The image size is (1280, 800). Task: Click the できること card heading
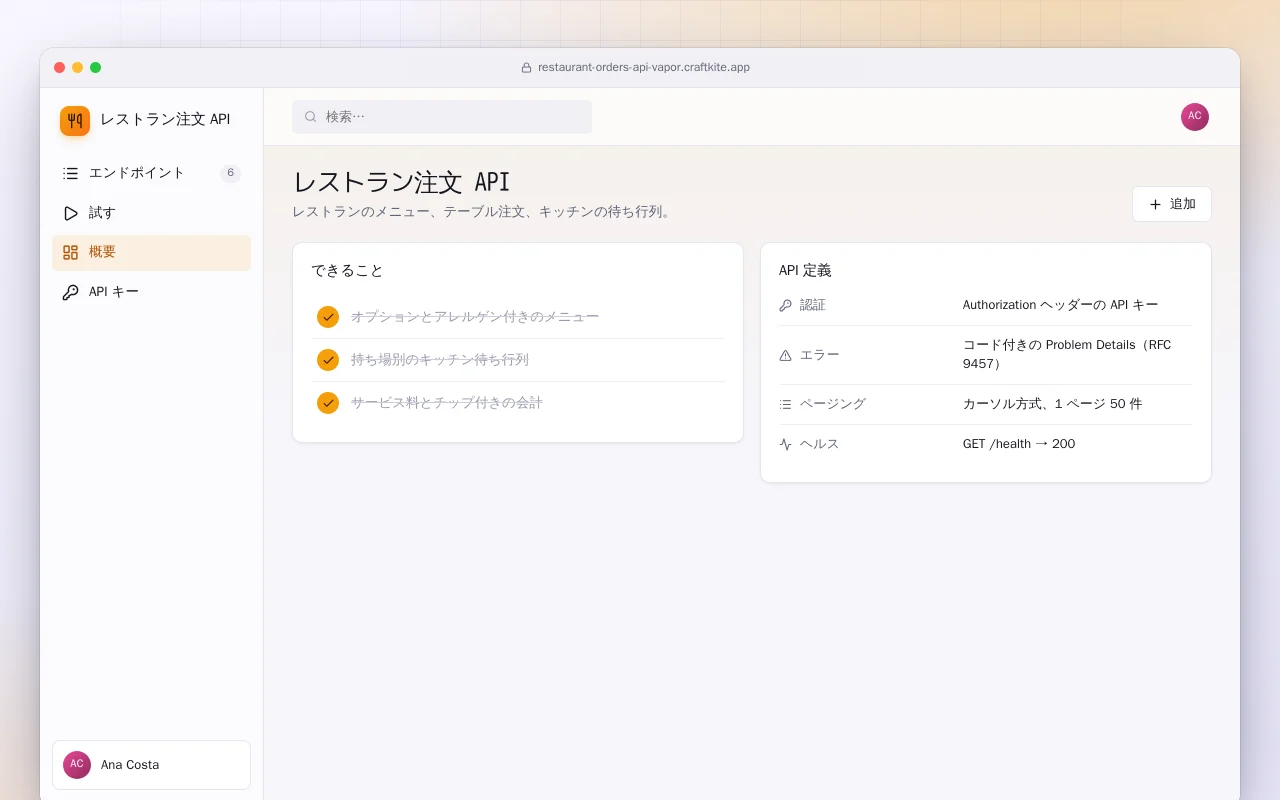(347, 271)
